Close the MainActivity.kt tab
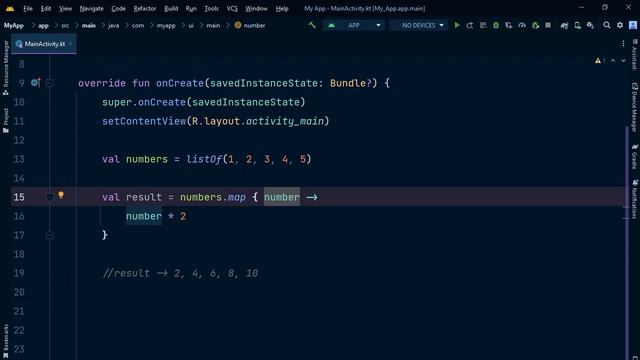Screen dimensions: 640x360 [71, 44]
